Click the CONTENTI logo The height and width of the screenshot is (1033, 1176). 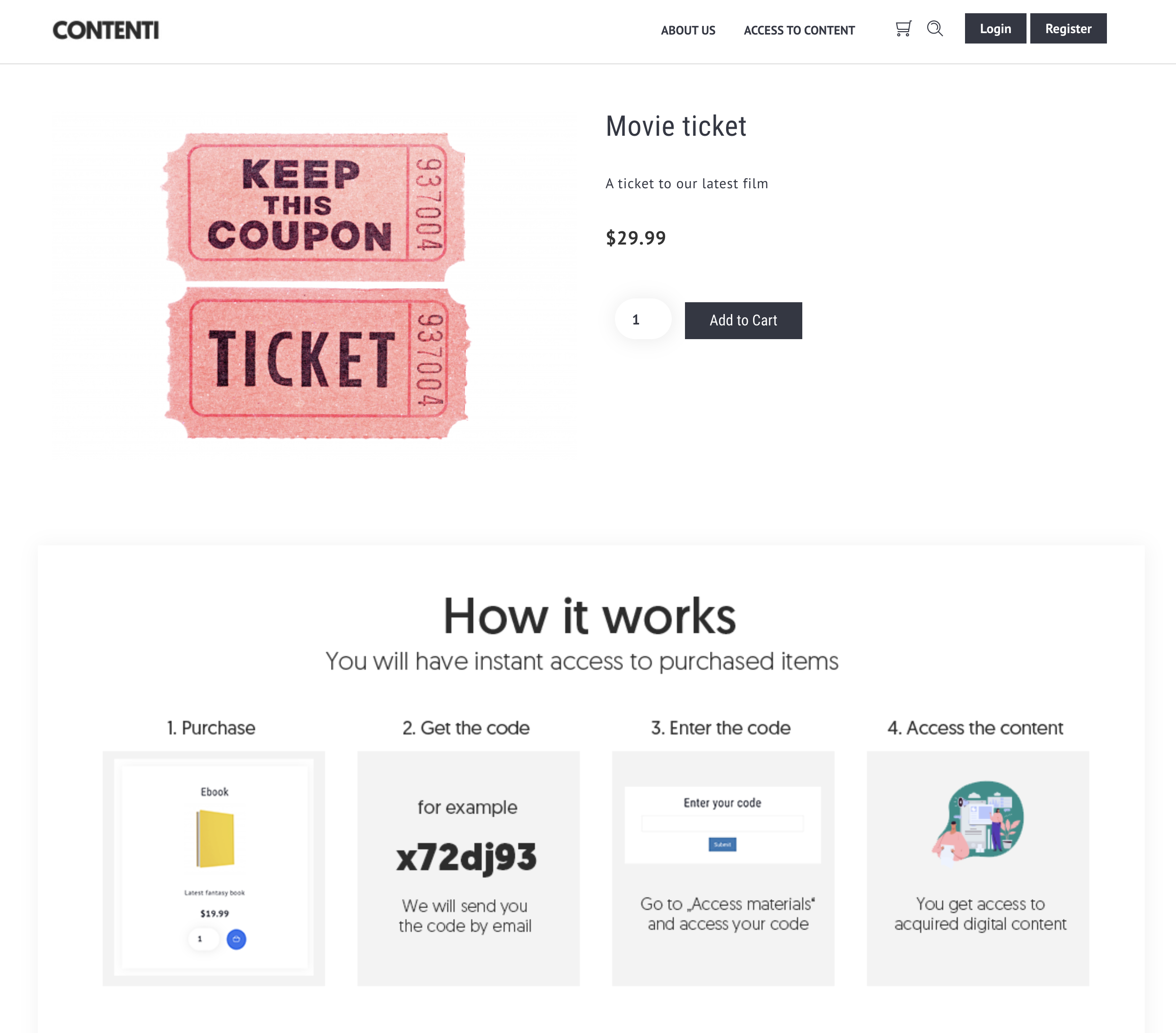[x=106, y=30]
